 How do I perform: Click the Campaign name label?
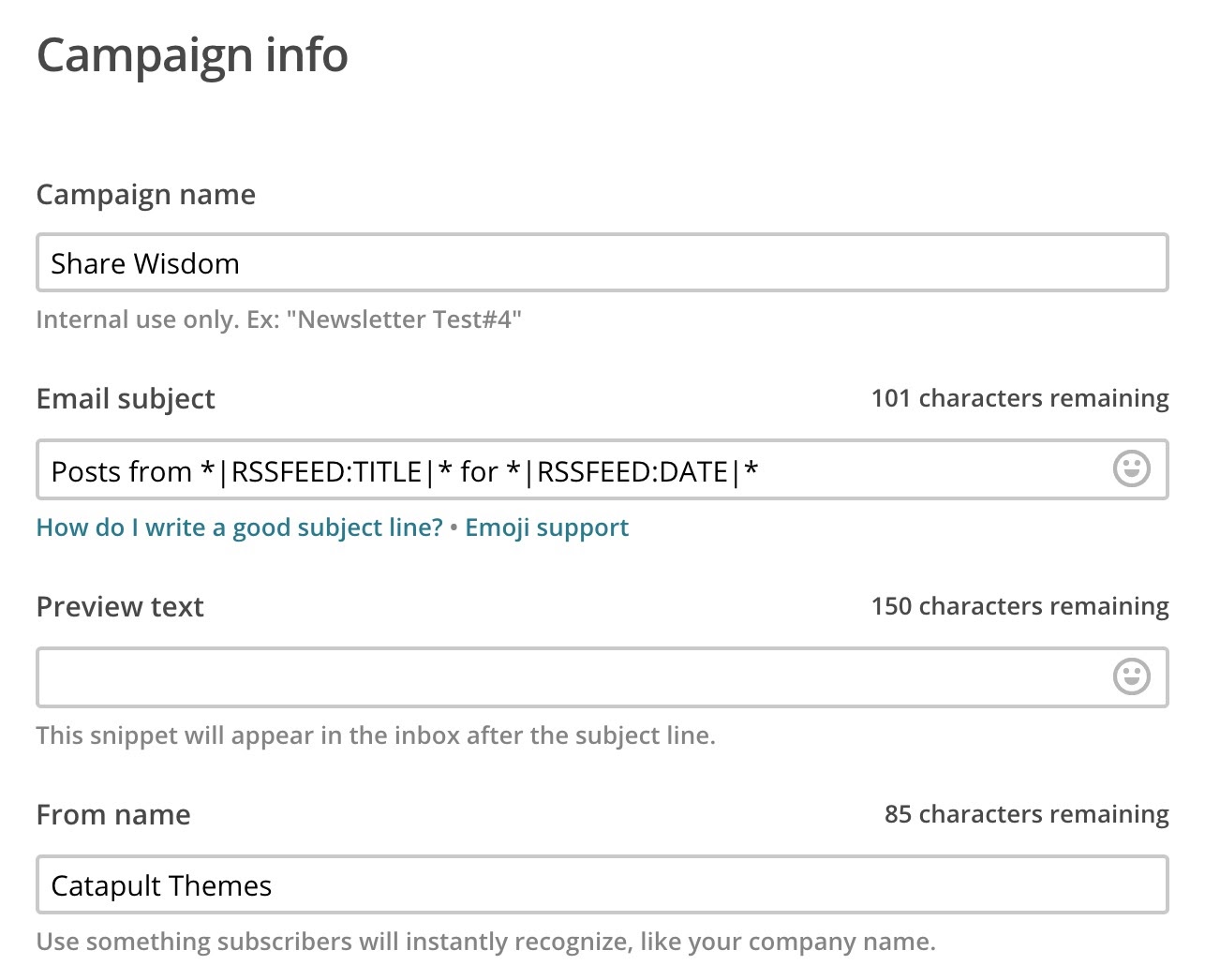click(145, 195)
